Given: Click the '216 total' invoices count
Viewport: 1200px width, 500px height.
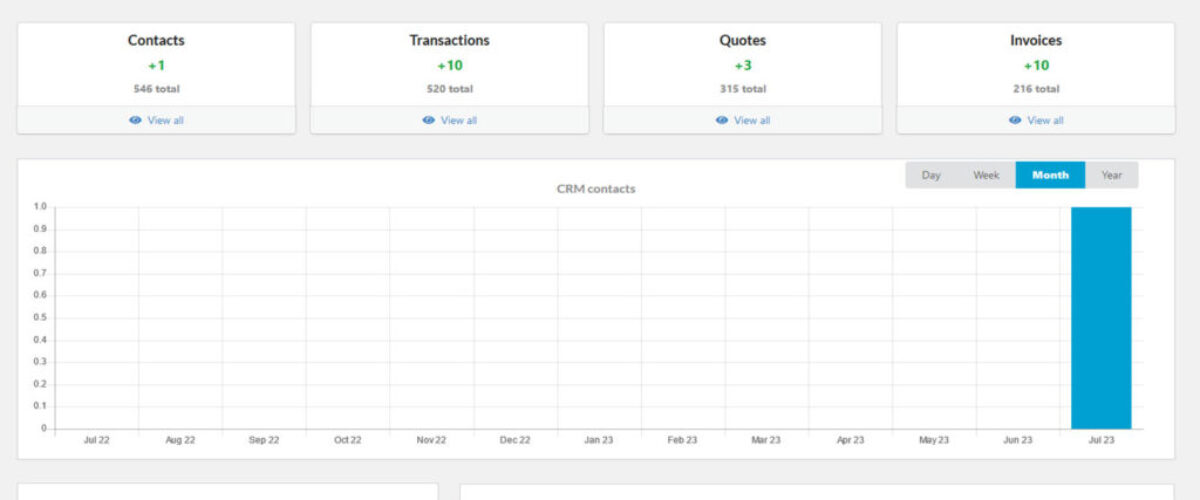Looking at the screenshot, I should 1036,88.
